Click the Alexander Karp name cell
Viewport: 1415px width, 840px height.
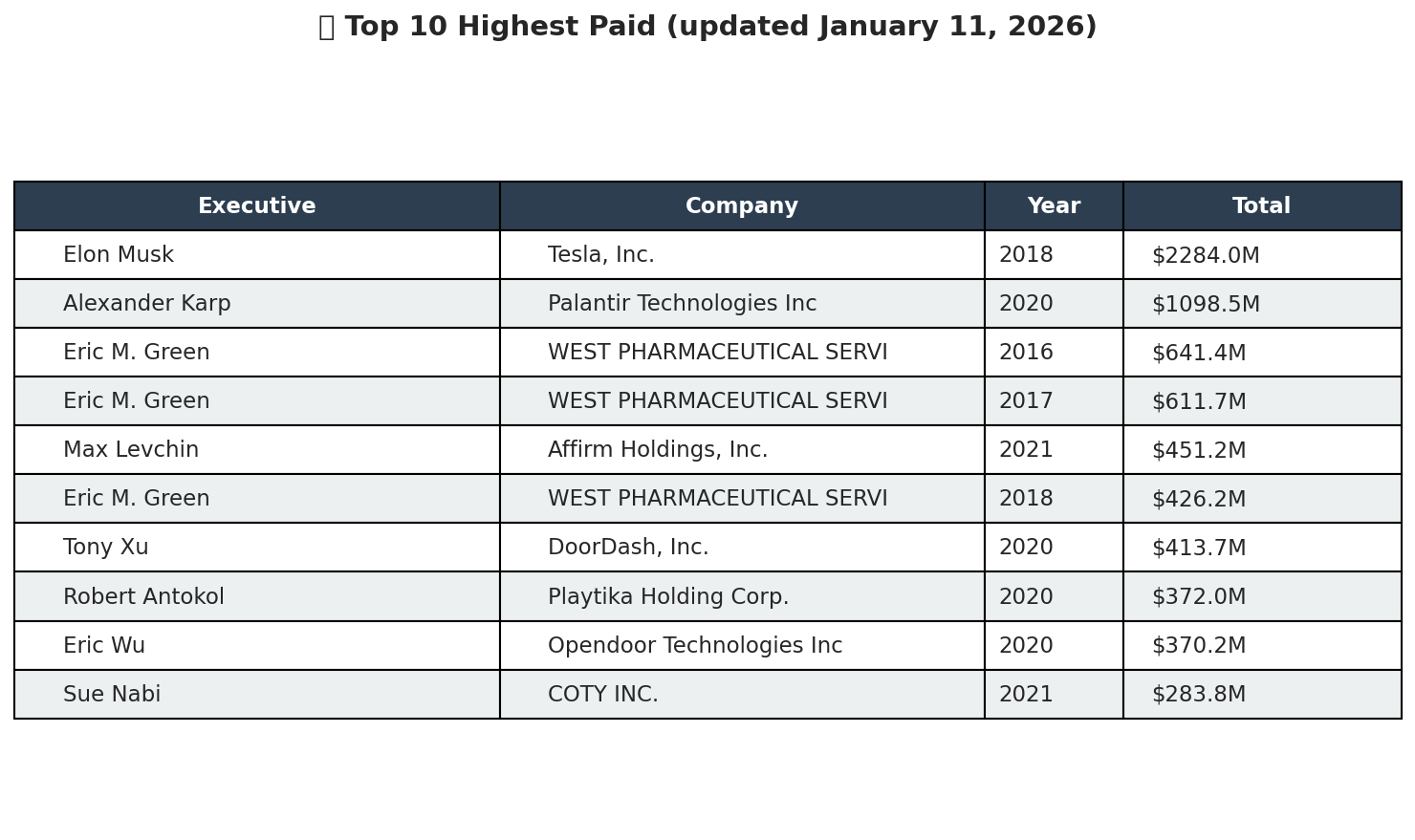click(256, 304)
